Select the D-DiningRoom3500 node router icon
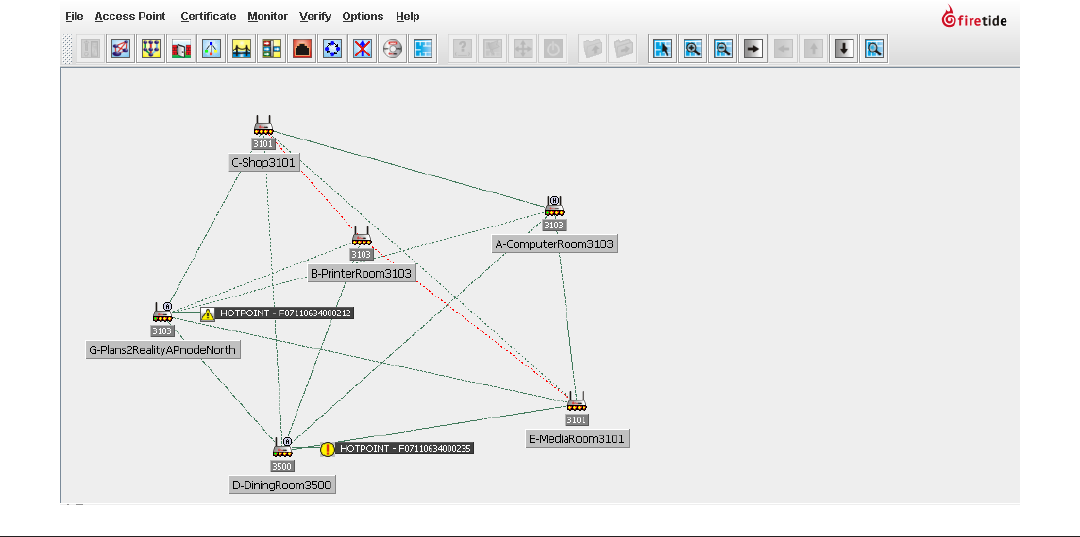Viewport: 1080px width, 537px height. coord(282,448)
